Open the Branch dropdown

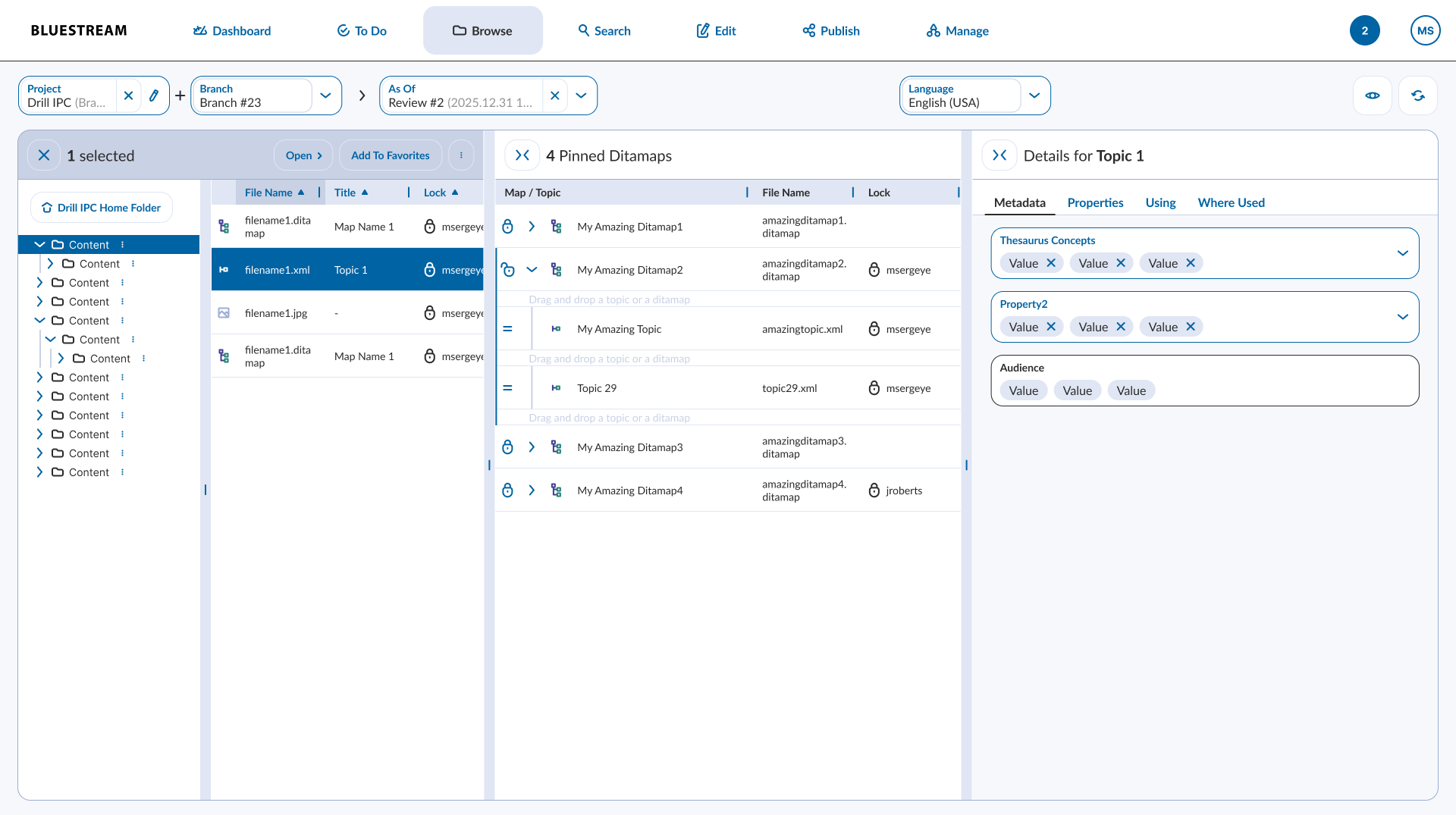click(326, 96)
